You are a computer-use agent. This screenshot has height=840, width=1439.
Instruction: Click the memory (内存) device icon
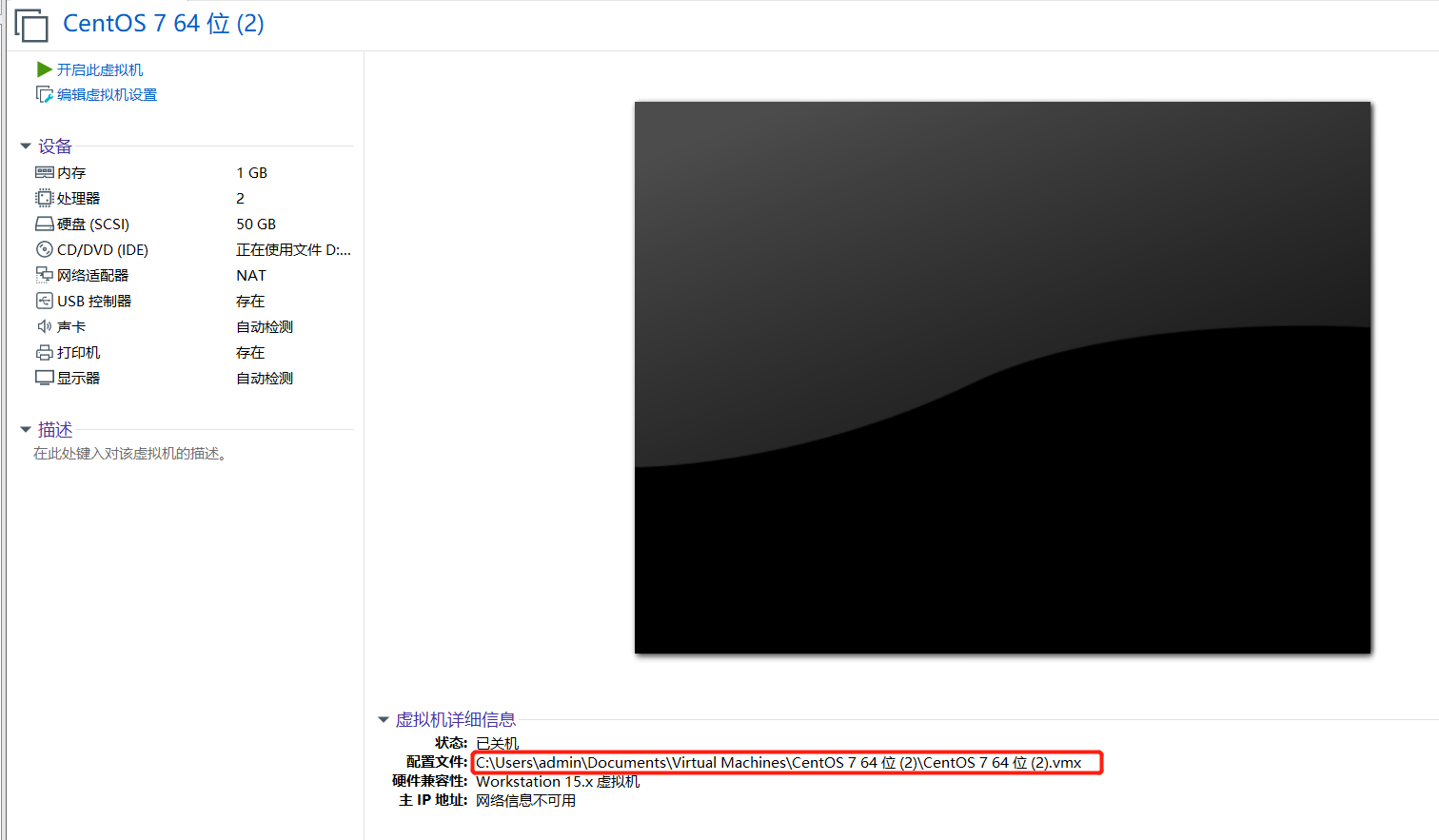(x=45, y=172)
